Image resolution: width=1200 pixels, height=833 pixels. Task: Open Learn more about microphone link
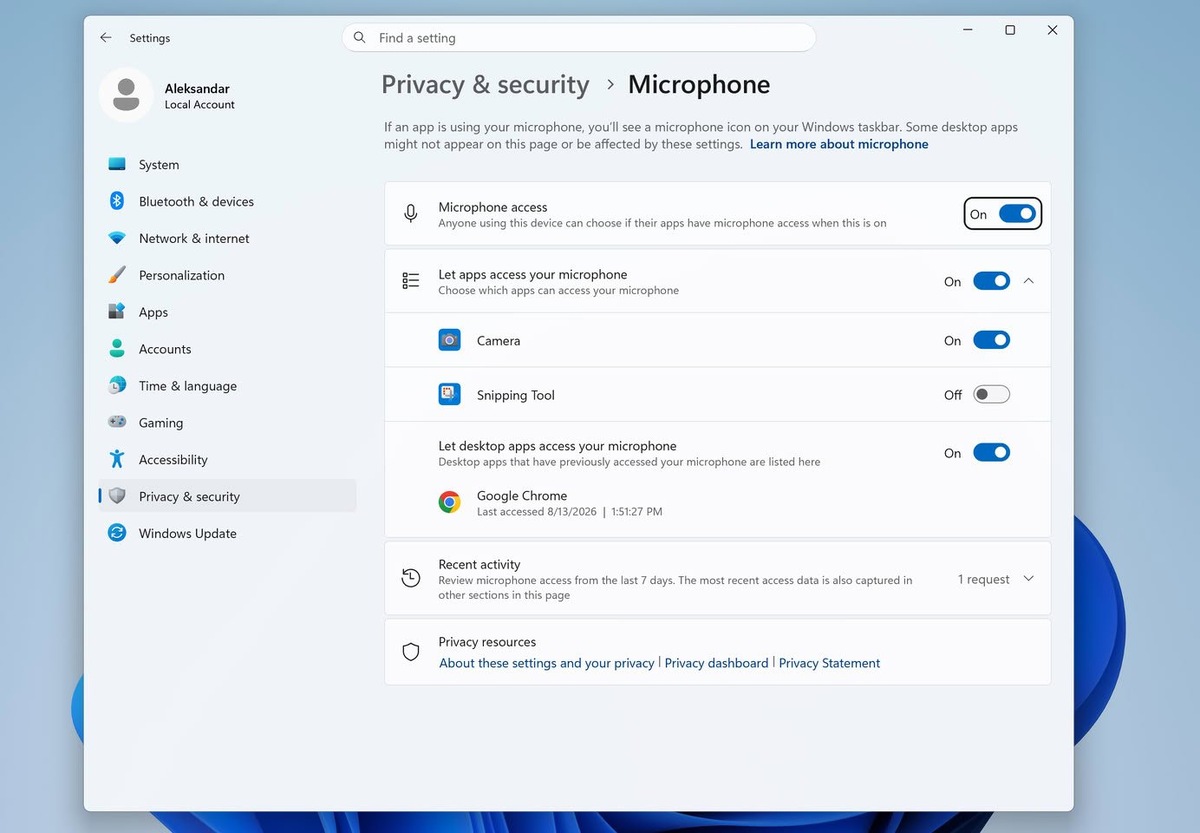[x=839, y=144]
